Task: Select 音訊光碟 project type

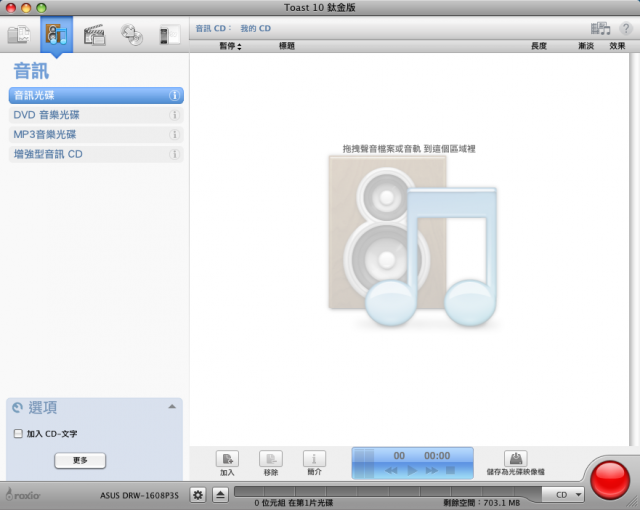Action: tap(96, 95)
